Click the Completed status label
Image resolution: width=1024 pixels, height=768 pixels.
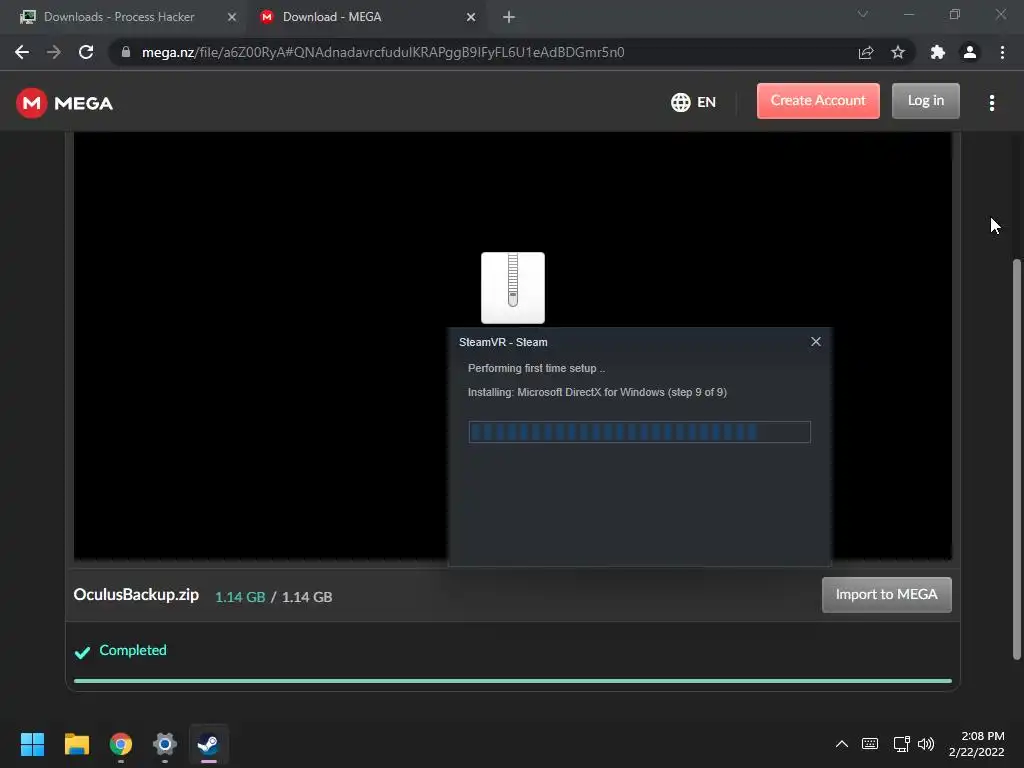pos(133,650)
